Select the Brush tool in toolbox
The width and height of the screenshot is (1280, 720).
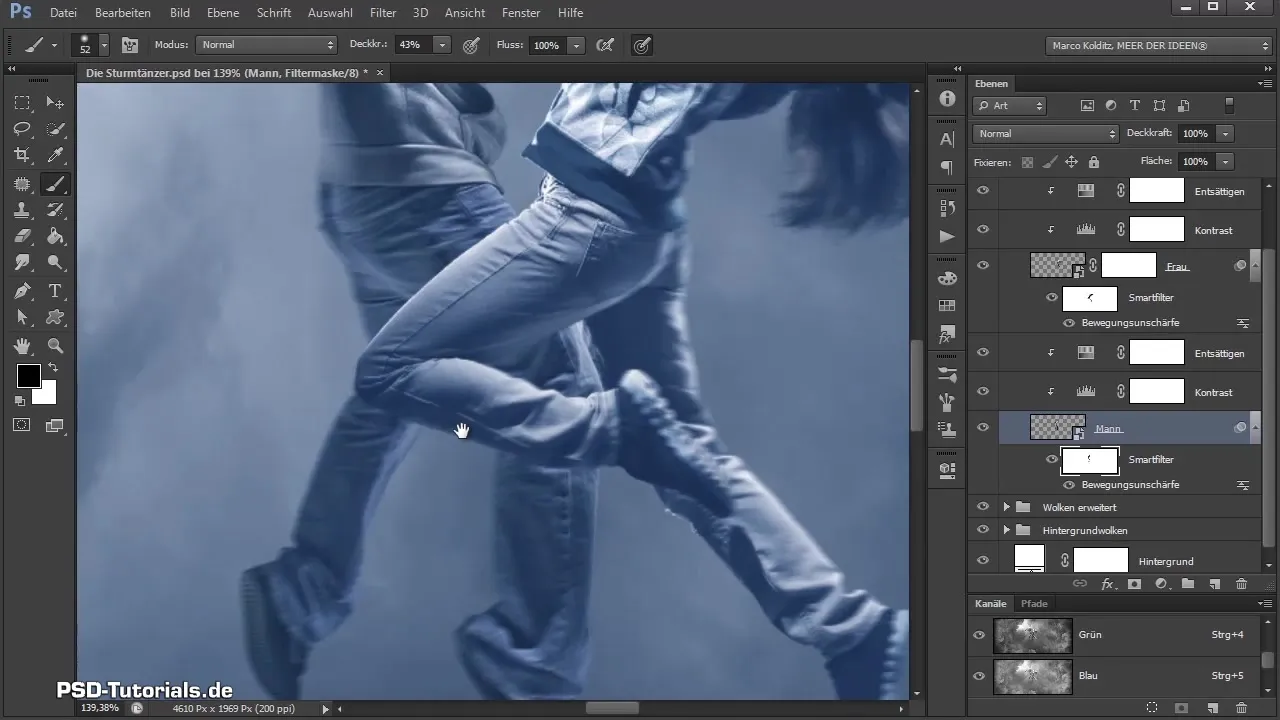56,183
